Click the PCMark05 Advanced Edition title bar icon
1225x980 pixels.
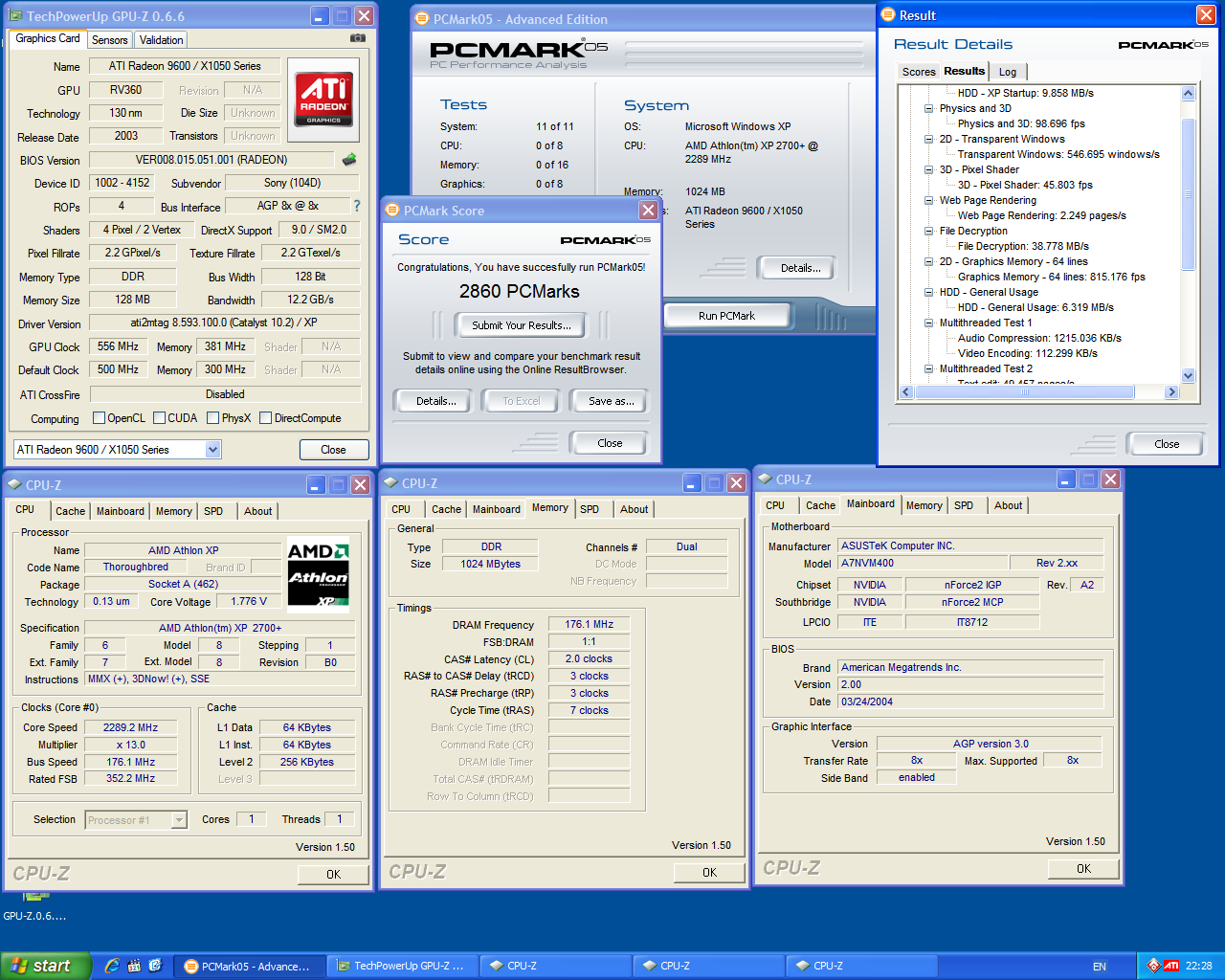tap(422, 18)
